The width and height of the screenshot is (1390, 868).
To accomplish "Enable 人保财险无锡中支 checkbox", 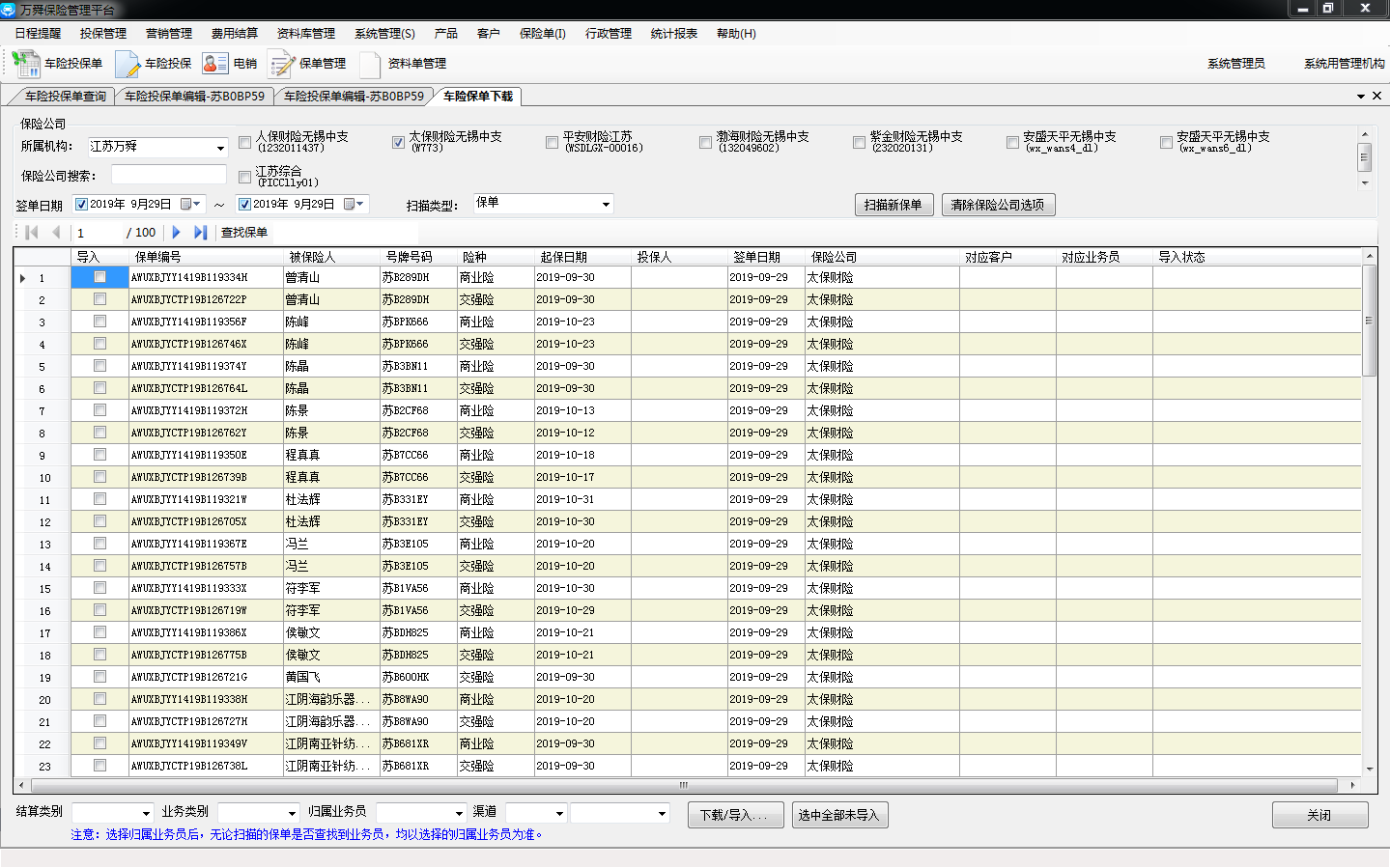I will (245, 143).
